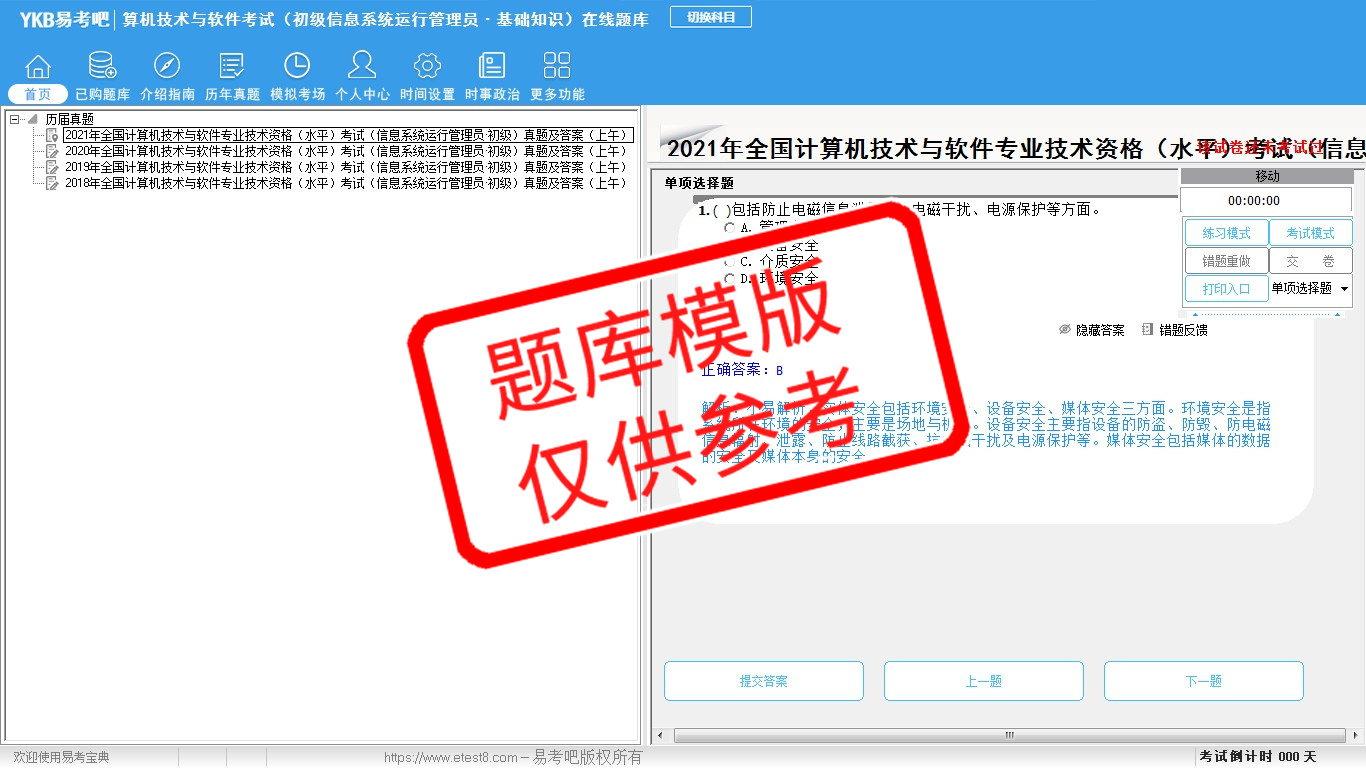
Task: Open the 历年真题 checklist icon
Action: tap(232, 67)
